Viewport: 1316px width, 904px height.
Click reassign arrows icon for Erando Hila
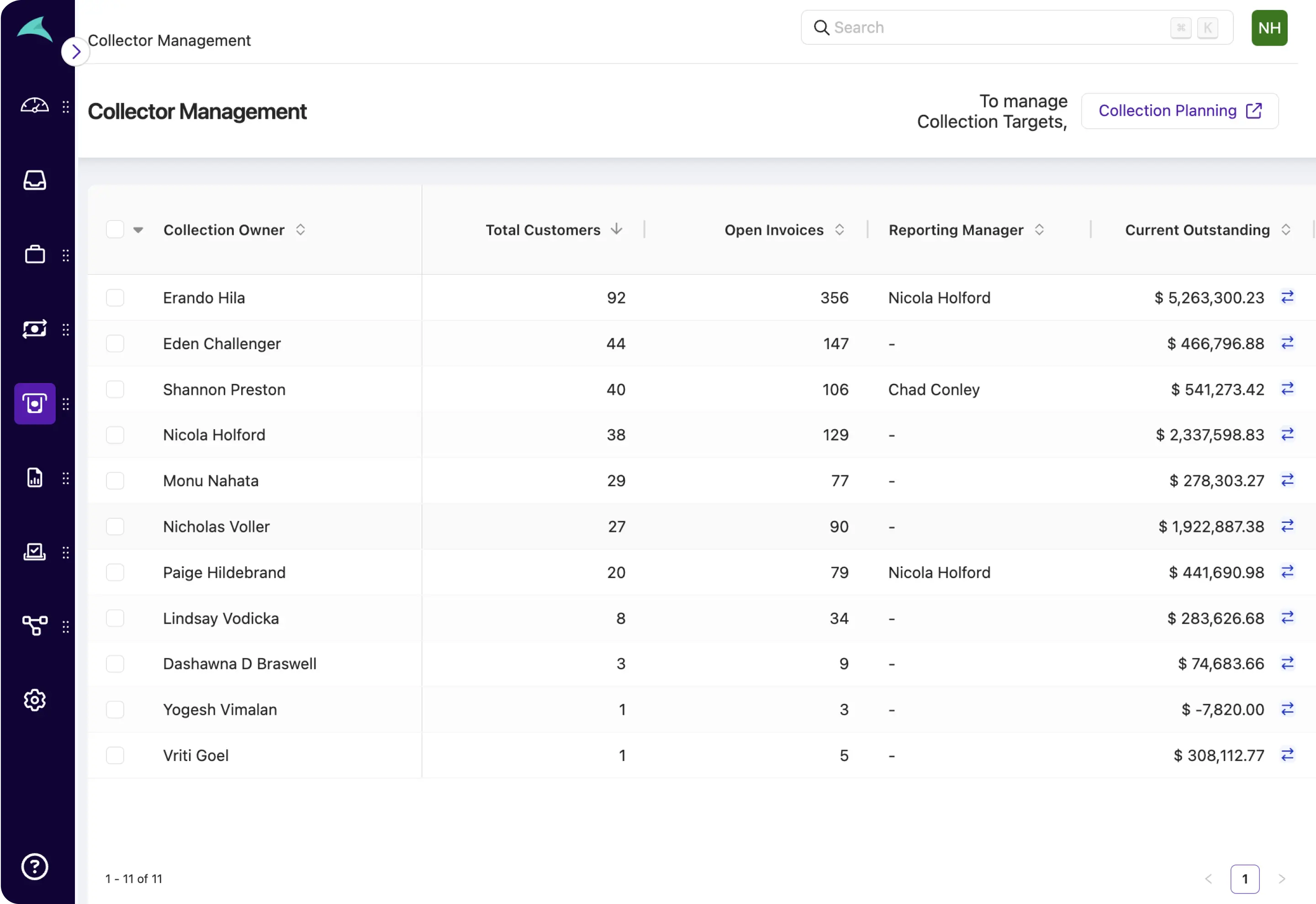click(1287, 298)
